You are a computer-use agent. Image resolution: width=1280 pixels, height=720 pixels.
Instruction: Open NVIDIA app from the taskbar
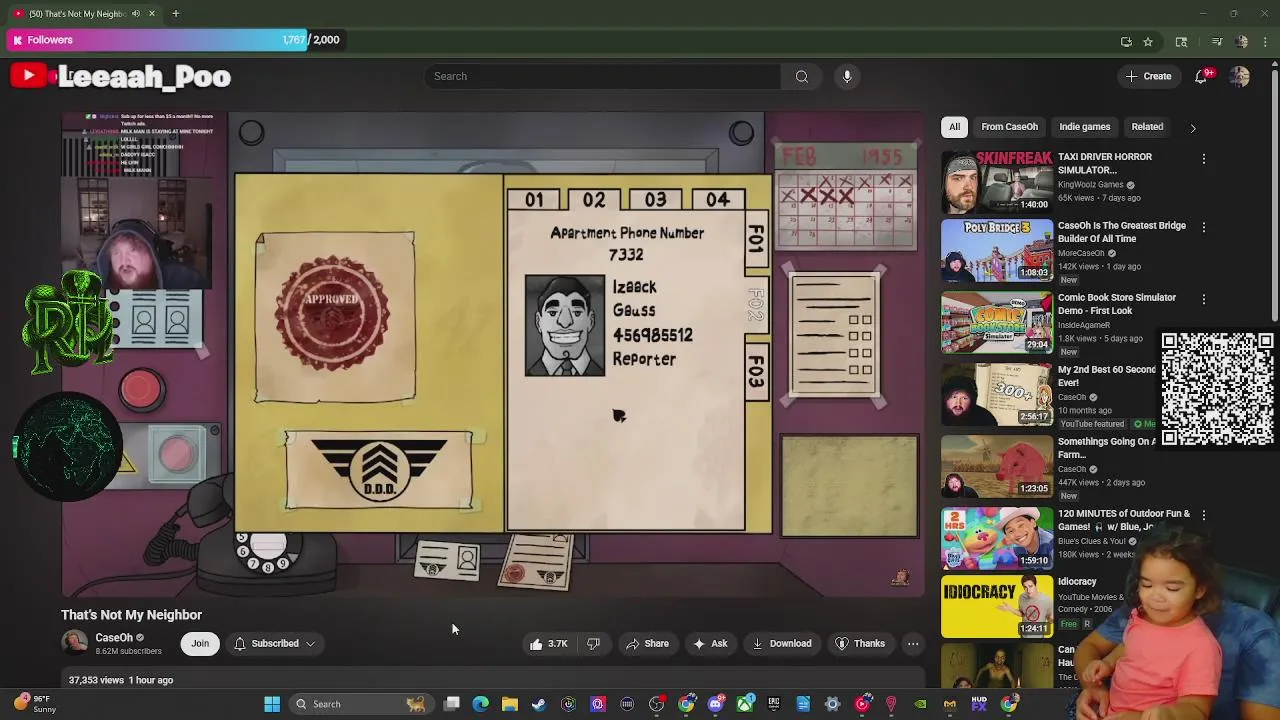pyautogui.click(x=920, y=704)
